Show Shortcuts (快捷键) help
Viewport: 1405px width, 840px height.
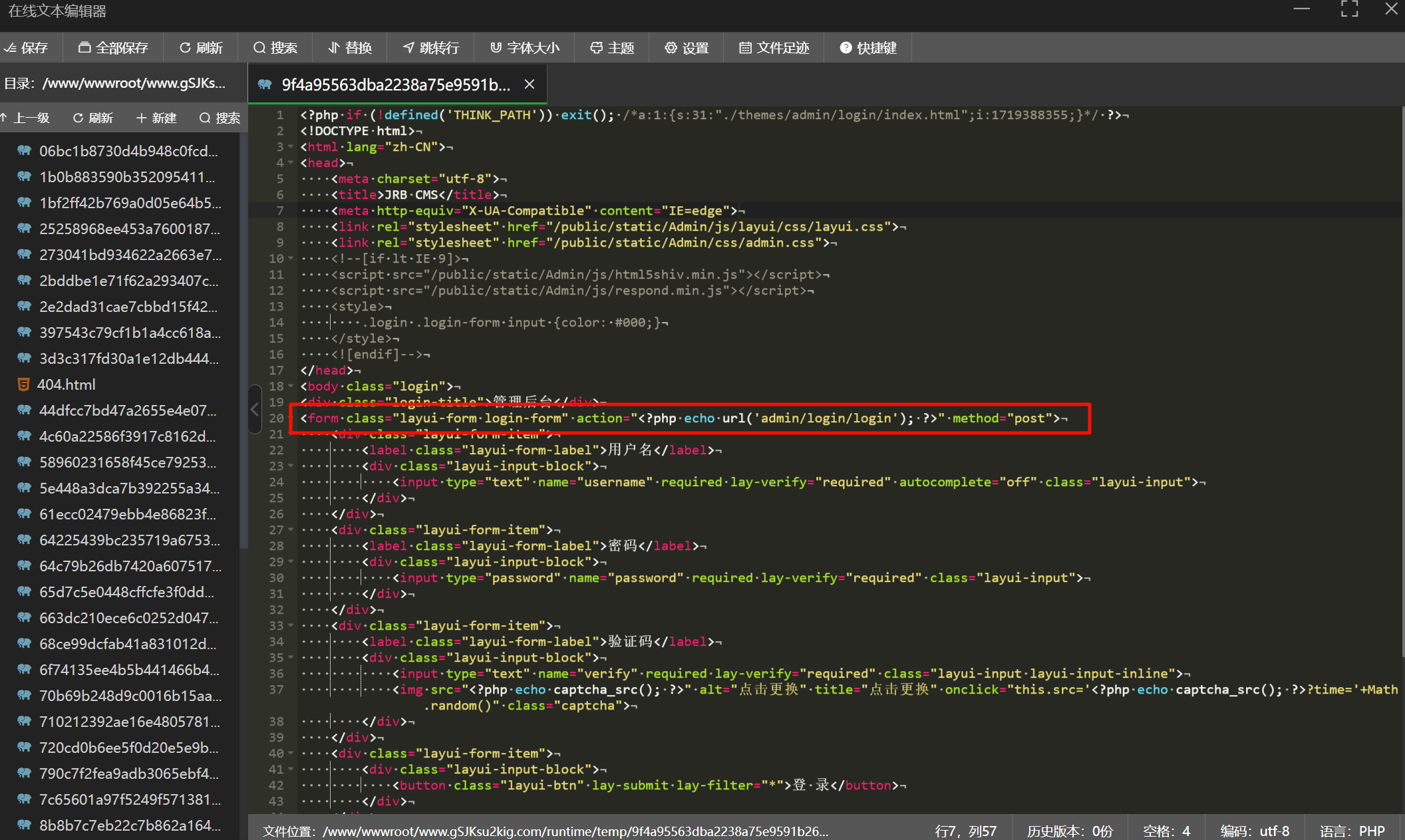click(868, 48)
